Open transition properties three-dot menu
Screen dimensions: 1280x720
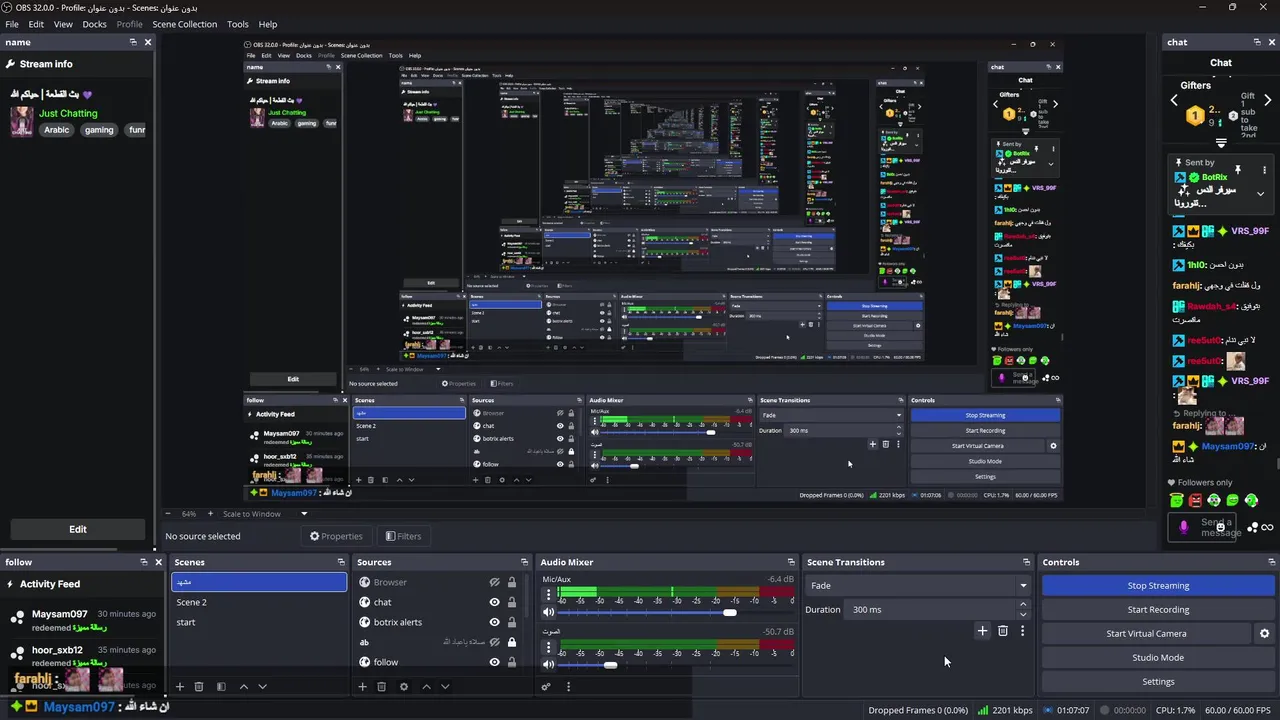pyautogui.click(x=1022, y=631)
